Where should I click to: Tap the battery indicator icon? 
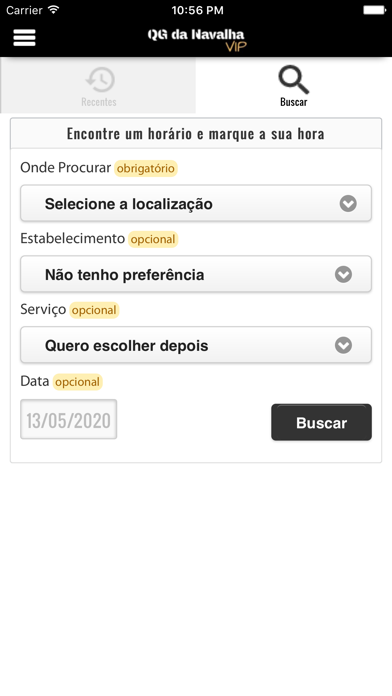click(374, 10)
